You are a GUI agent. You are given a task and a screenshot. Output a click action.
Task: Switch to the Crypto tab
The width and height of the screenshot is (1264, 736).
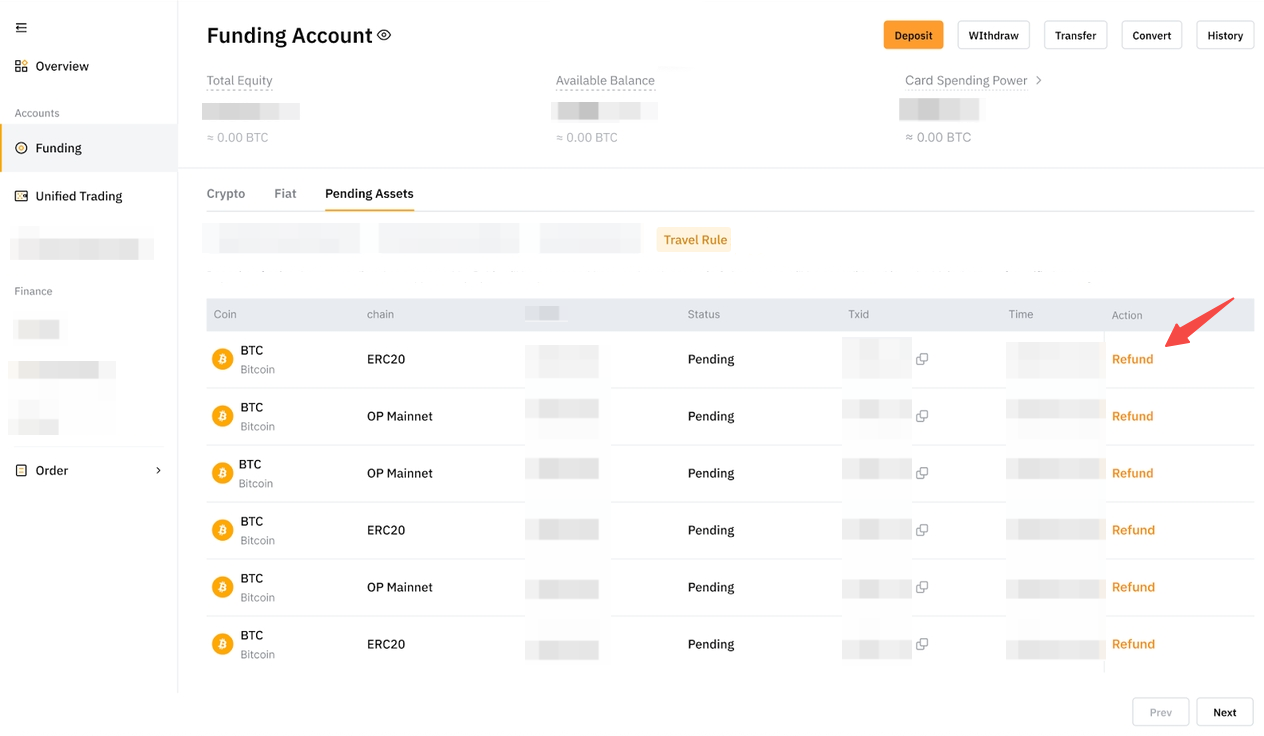(x=226, y=194)
